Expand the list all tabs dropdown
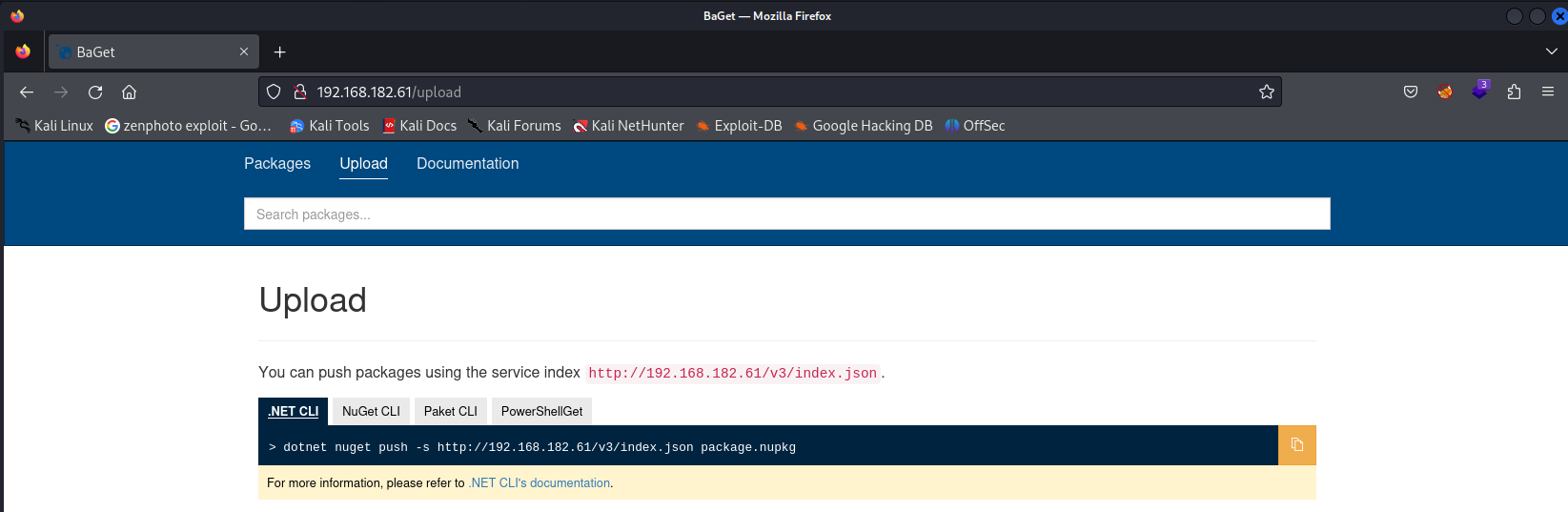 [x=1551, y=51]
